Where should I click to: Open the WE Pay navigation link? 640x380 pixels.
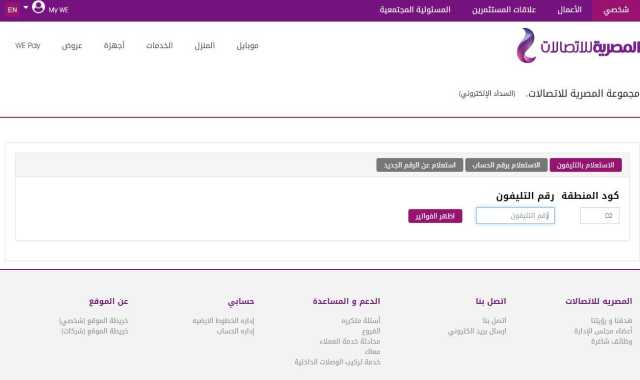point(28,45)
